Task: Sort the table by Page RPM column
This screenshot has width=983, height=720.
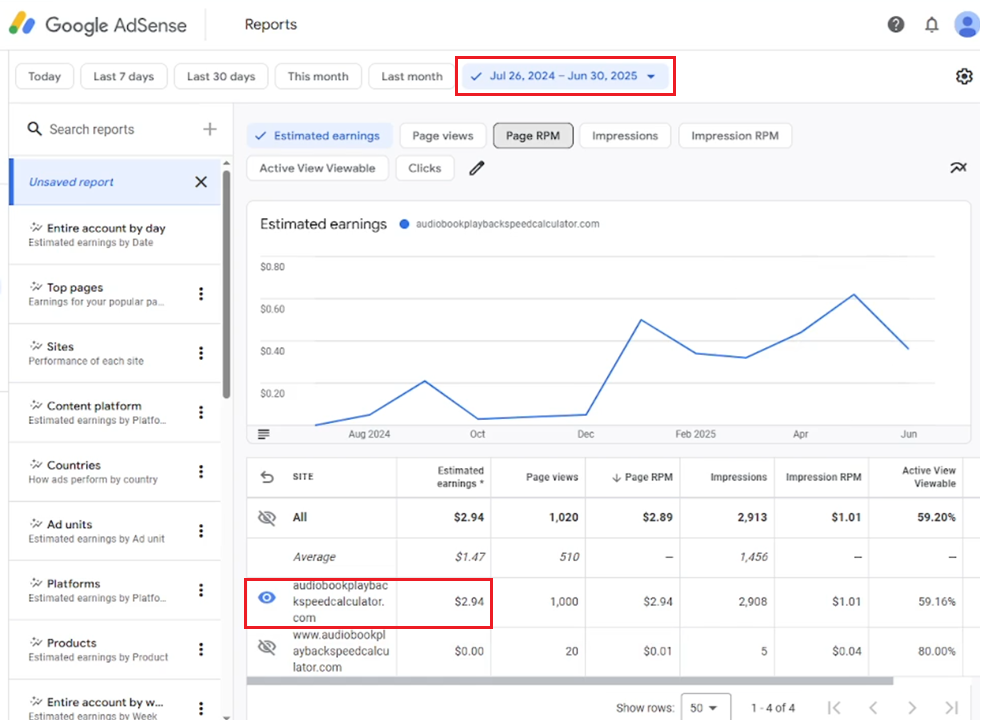Action: 642,477
